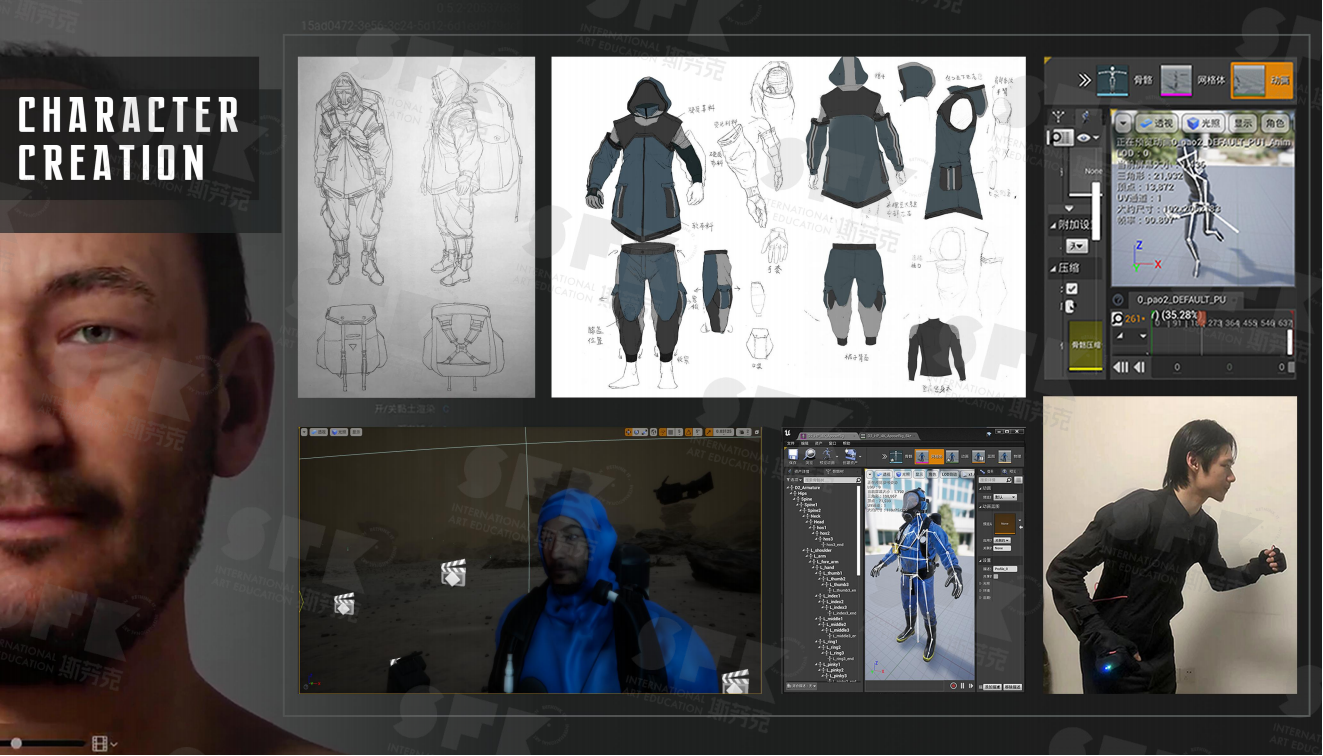The image size is (1323, 756).
Task: Click the center clapperboard sequence icon in scene
Action: 453,573
